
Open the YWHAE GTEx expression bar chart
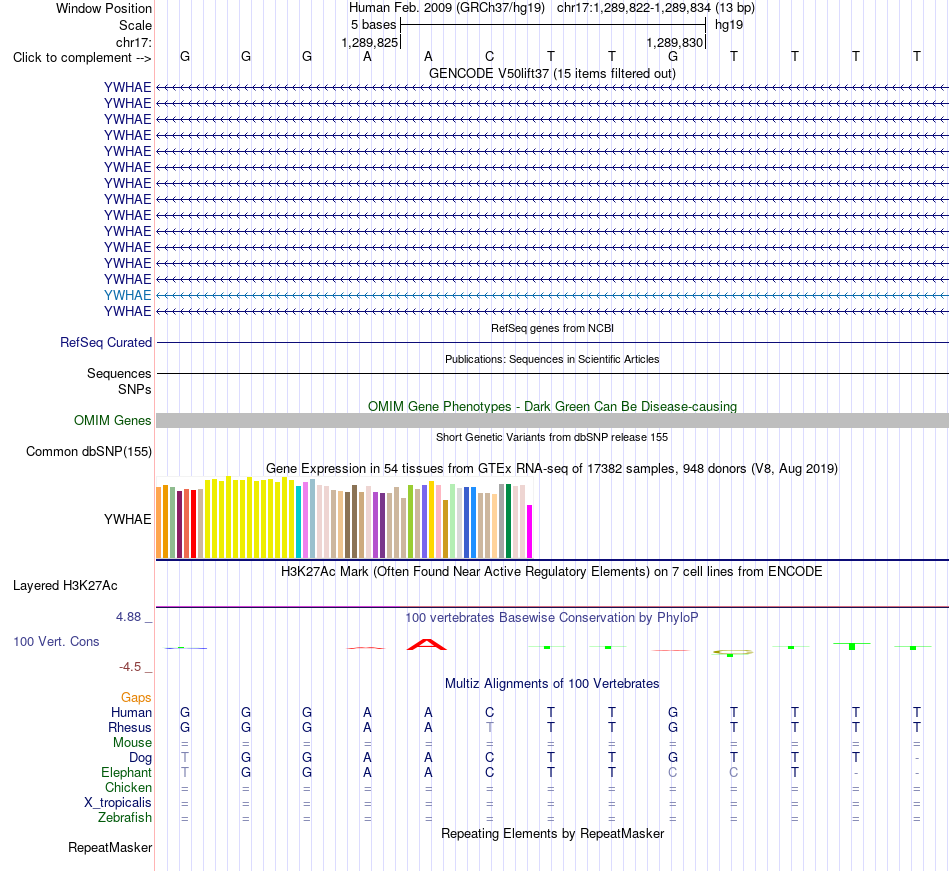[x=344, y=518]
